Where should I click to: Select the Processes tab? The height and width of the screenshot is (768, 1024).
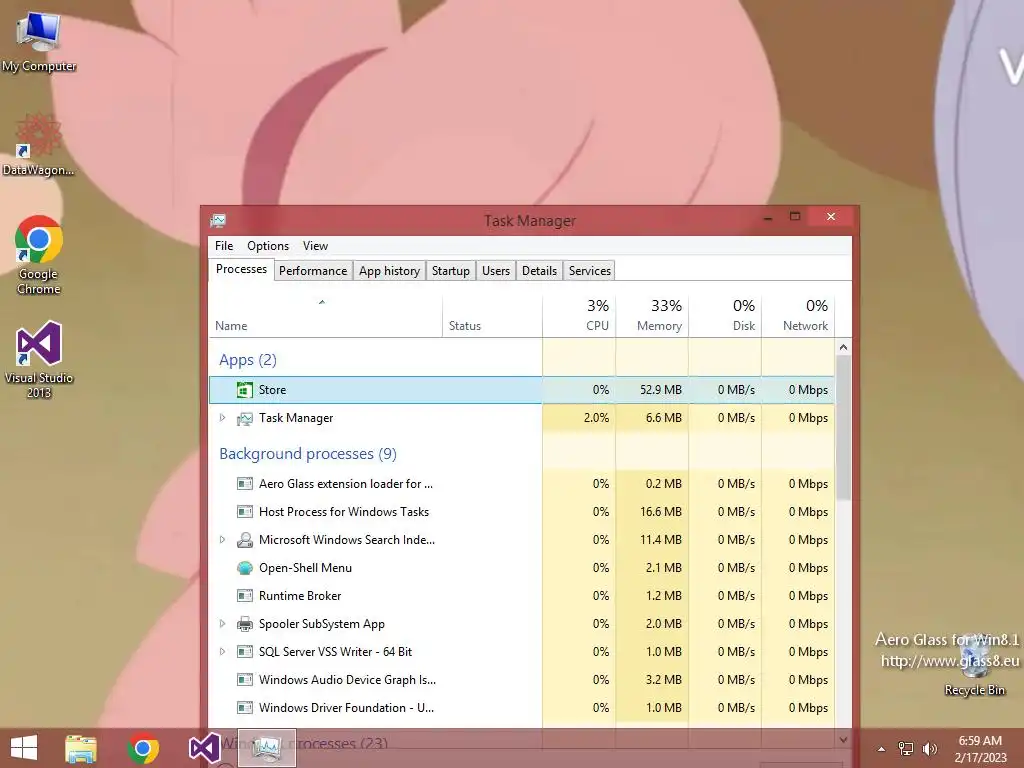[242, 269]
